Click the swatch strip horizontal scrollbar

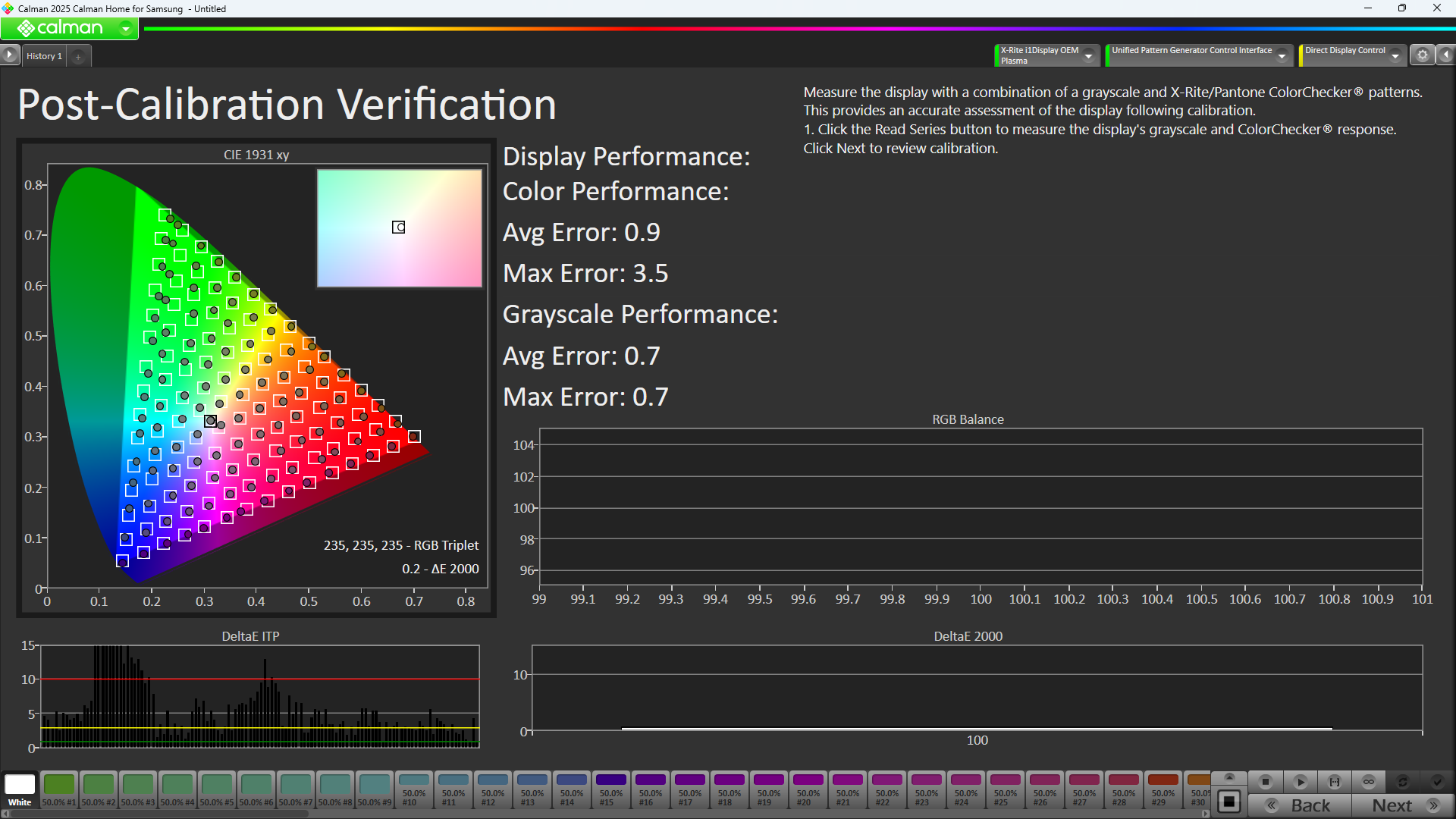(x=159, y=814)
